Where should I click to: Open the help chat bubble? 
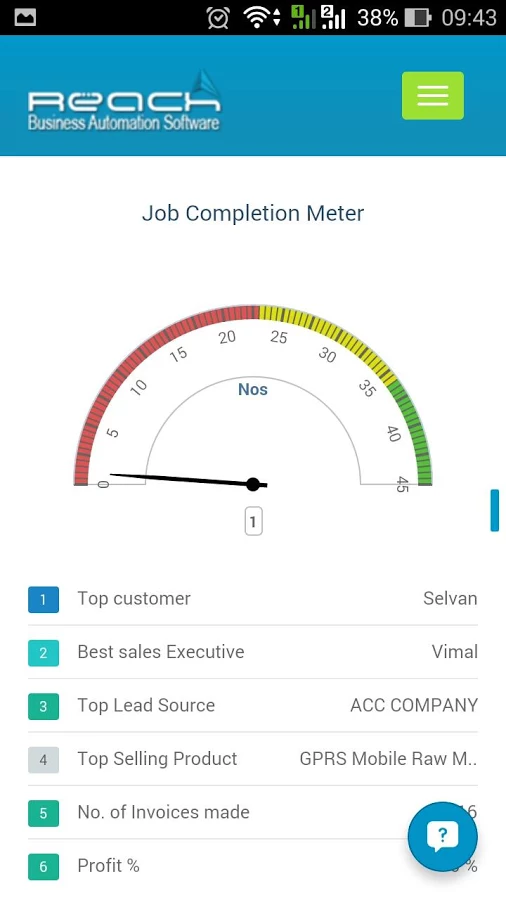(x=442, y=836)
